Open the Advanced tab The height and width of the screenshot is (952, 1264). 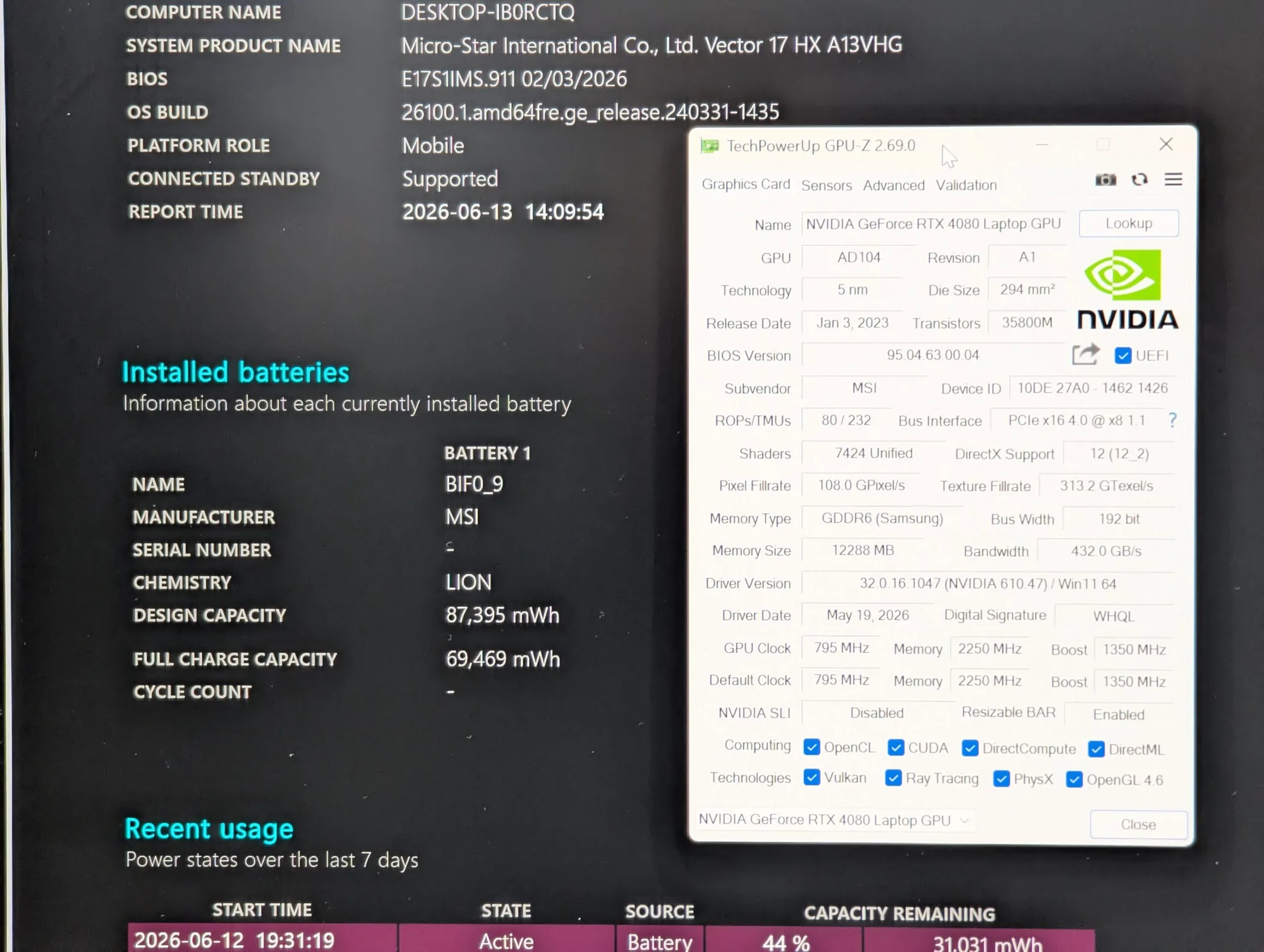point(894,185)
